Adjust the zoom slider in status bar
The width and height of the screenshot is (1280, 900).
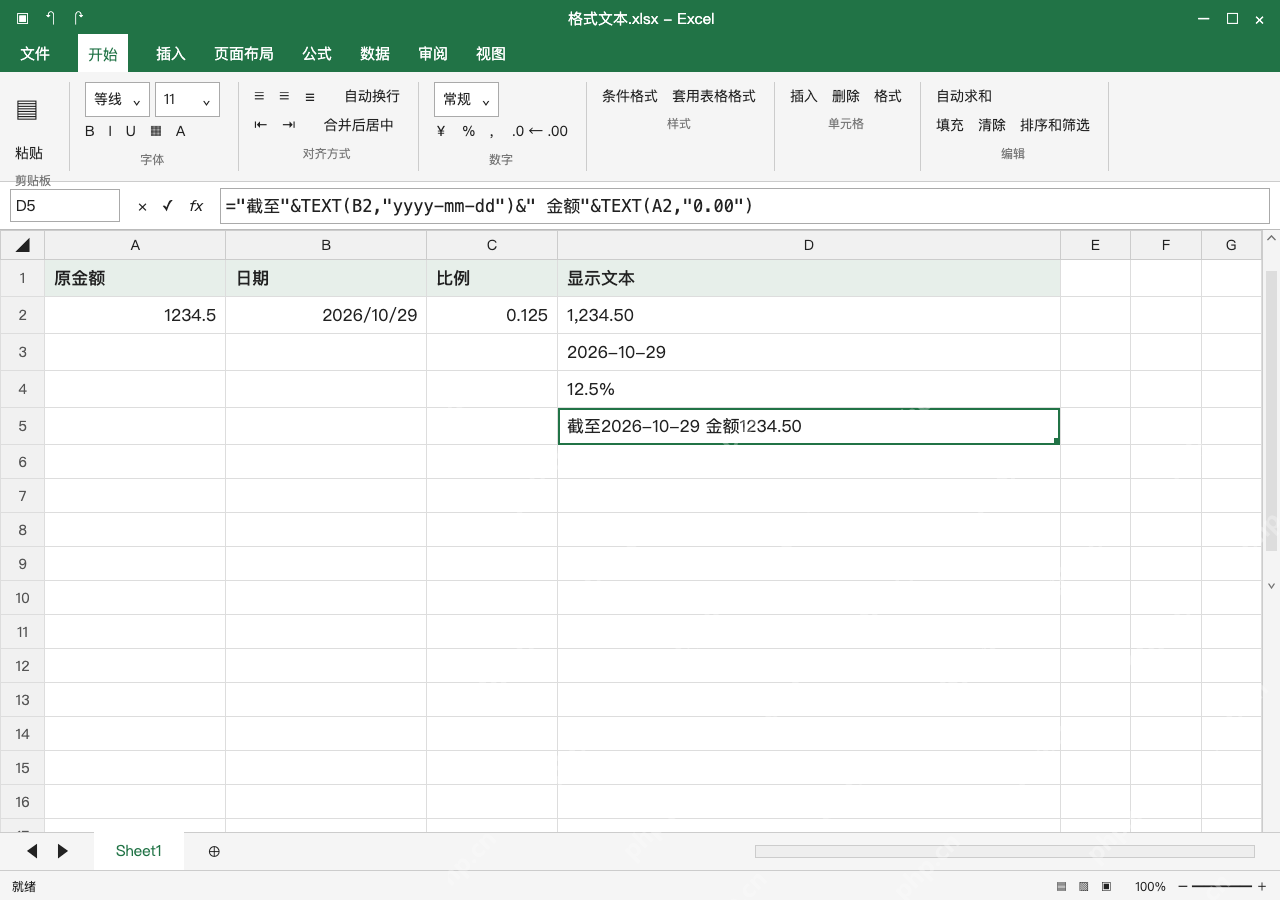pyautogui.click(x=1222, y=886)
